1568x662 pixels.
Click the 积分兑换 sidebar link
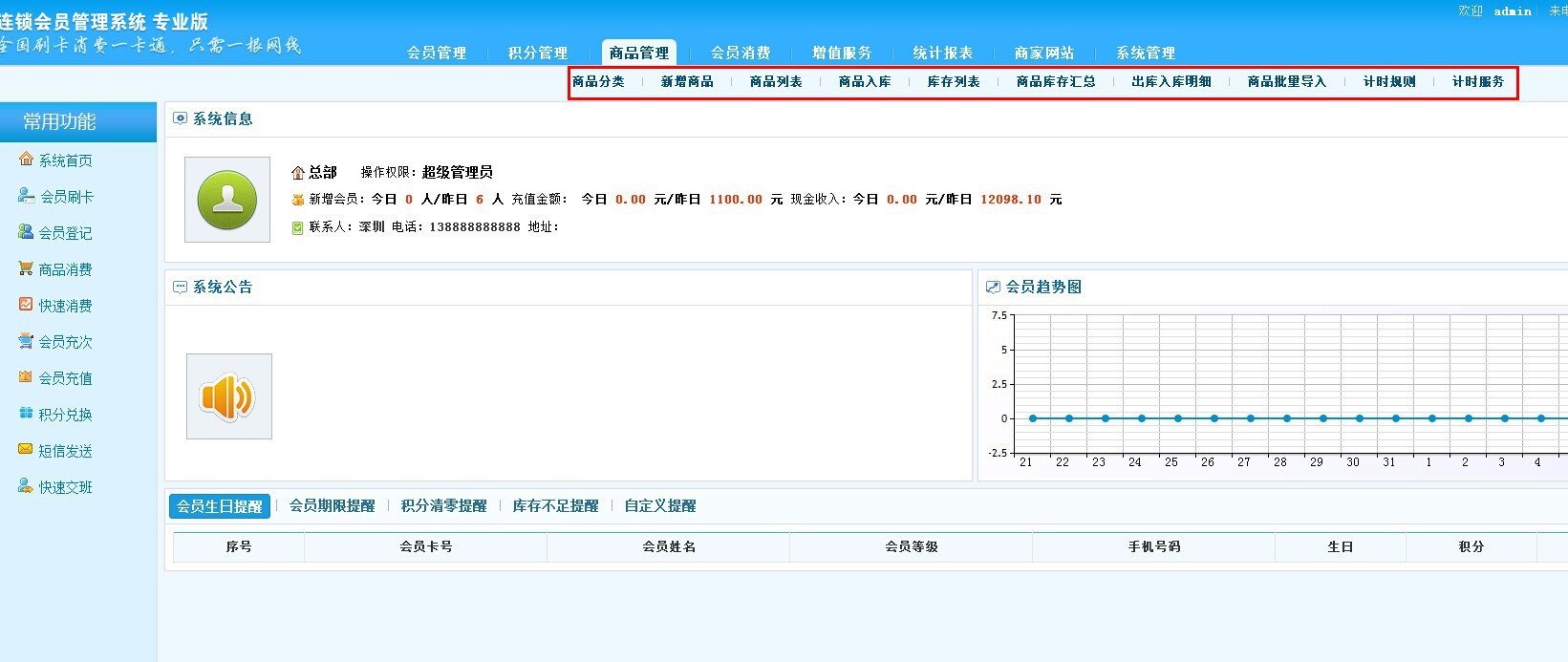66,415
